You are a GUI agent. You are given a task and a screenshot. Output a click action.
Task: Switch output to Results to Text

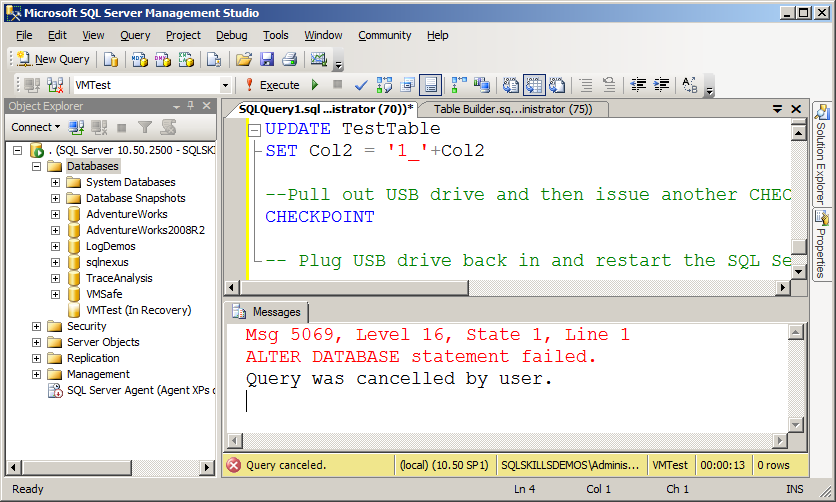tap(511, 85)
